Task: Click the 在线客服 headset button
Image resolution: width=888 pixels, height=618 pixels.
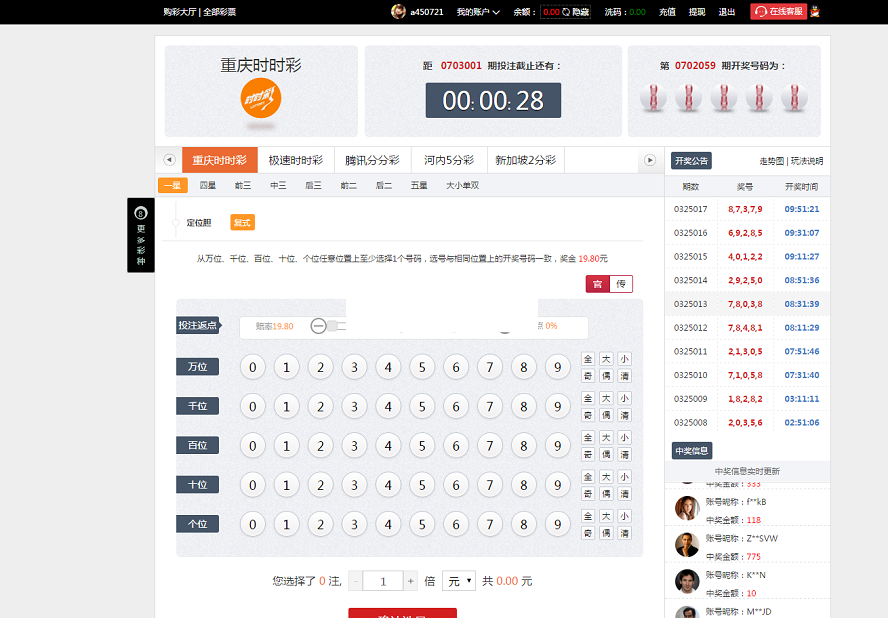Action: click(x=778, y=12)
